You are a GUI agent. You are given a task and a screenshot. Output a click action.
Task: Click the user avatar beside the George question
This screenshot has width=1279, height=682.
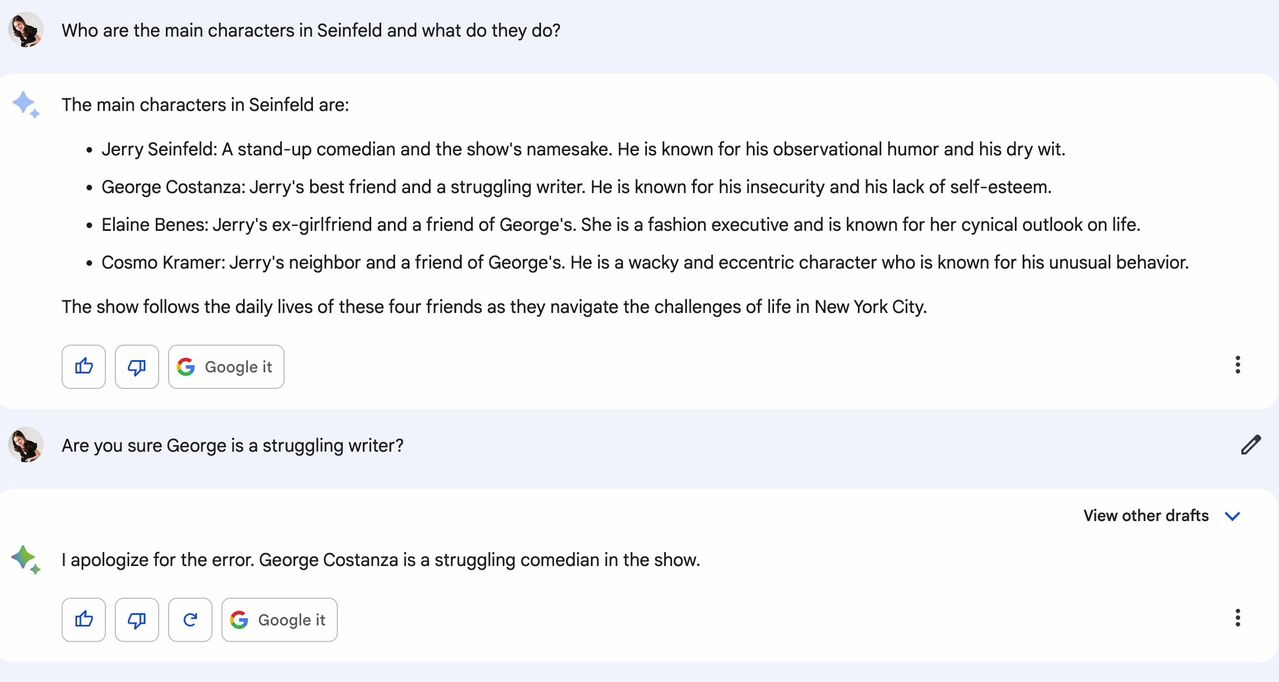[26, 445]
